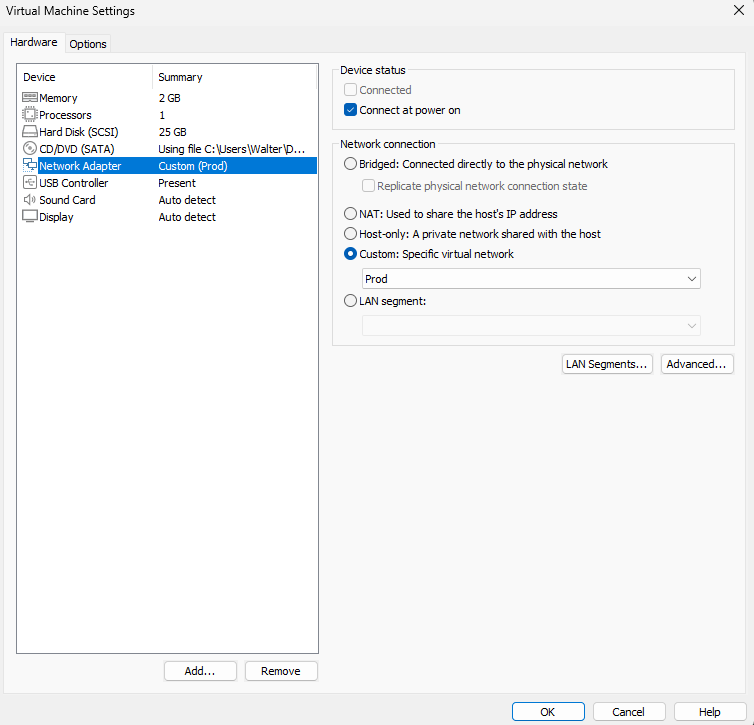Click Add... to add hardware
The height and width of the screenshot is (725, 754).
point(200,671)
